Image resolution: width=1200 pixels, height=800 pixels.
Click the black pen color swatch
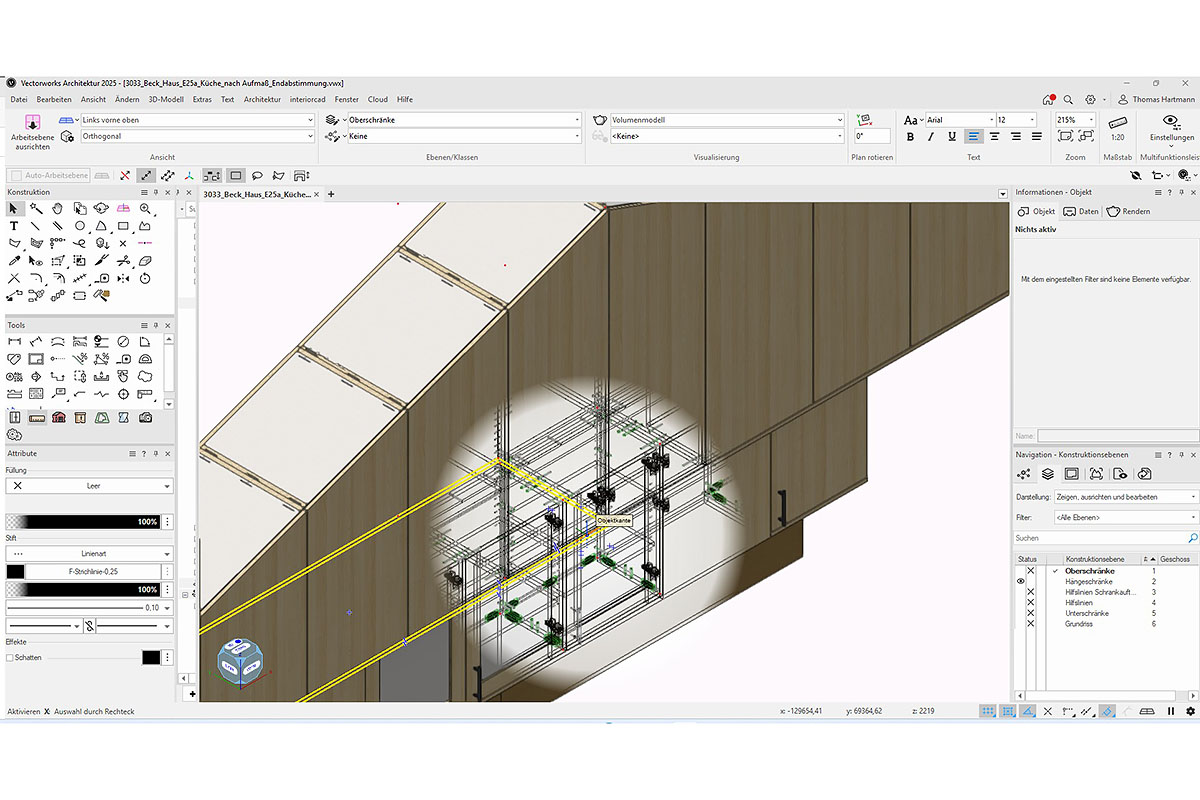click(x=15, y=572)
